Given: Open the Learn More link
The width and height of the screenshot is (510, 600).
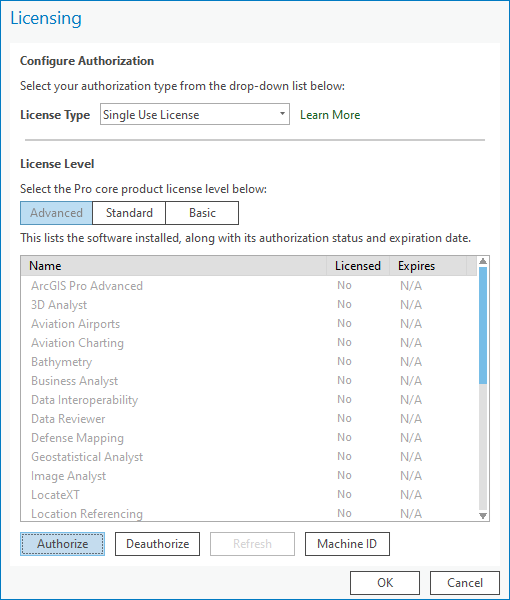Looking at the screenshot, I should click(330, 115).
